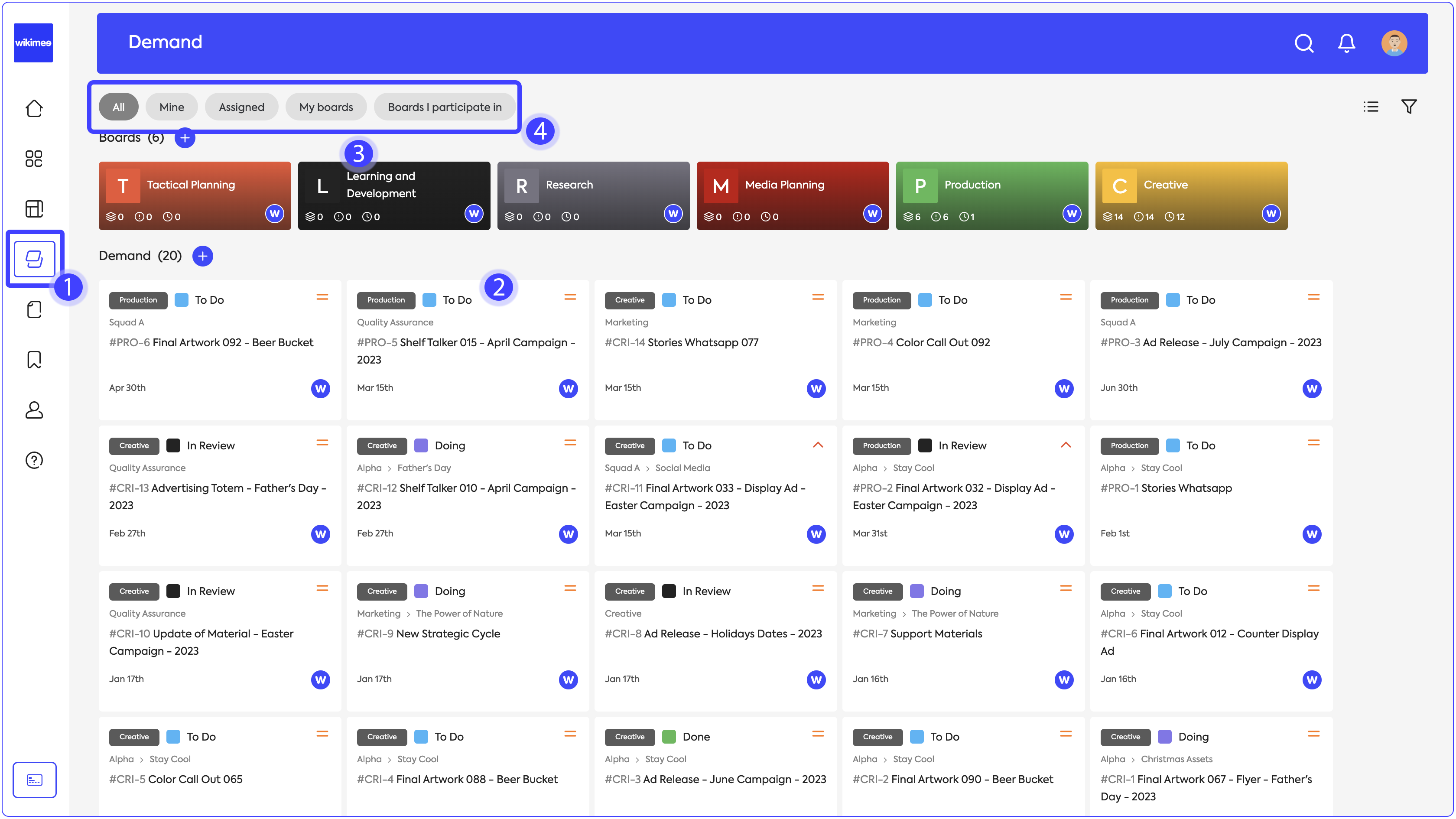The width and height of the screenshot is (1456, 819).
Task: Click the search magnifier in header
Action: [x=1304, y=43]
